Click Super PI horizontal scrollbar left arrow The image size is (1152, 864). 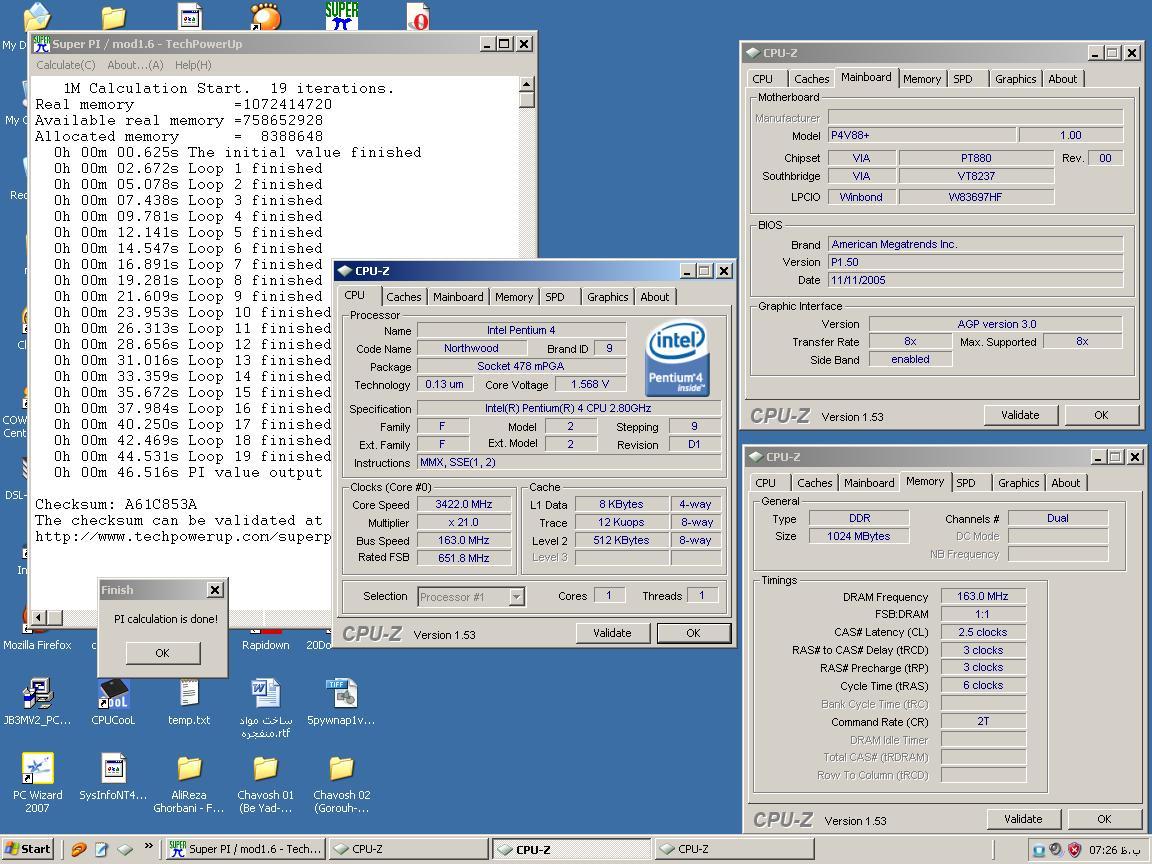coord(39,617)
